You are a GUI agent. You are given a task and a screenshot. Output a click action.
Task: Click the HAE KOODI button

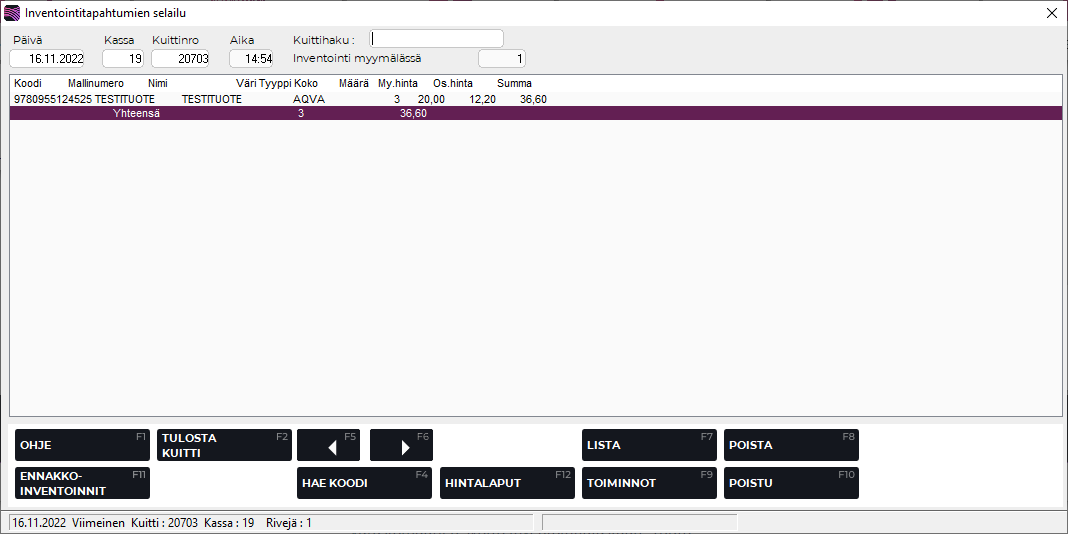pos(364,483)
